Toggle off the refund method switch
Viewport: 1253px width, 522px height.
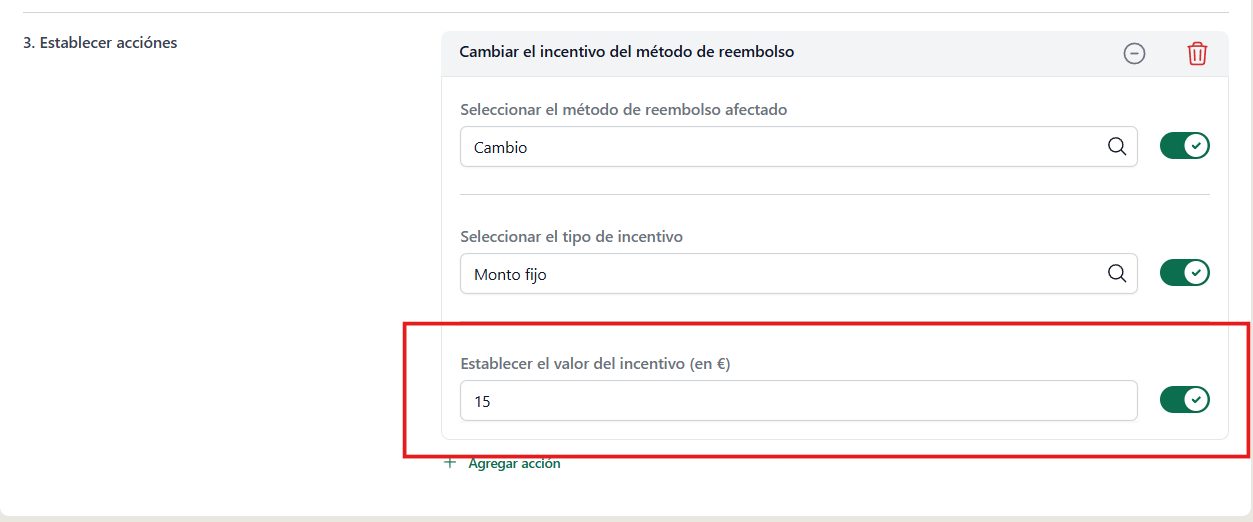[x=1185, y=146]
